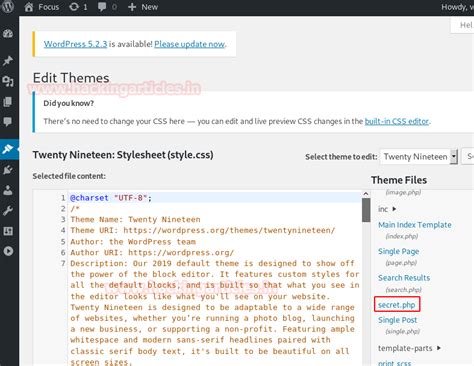Open Main Index Template file
This screenshot has width=474, height=366.
[x=415, y=225]
